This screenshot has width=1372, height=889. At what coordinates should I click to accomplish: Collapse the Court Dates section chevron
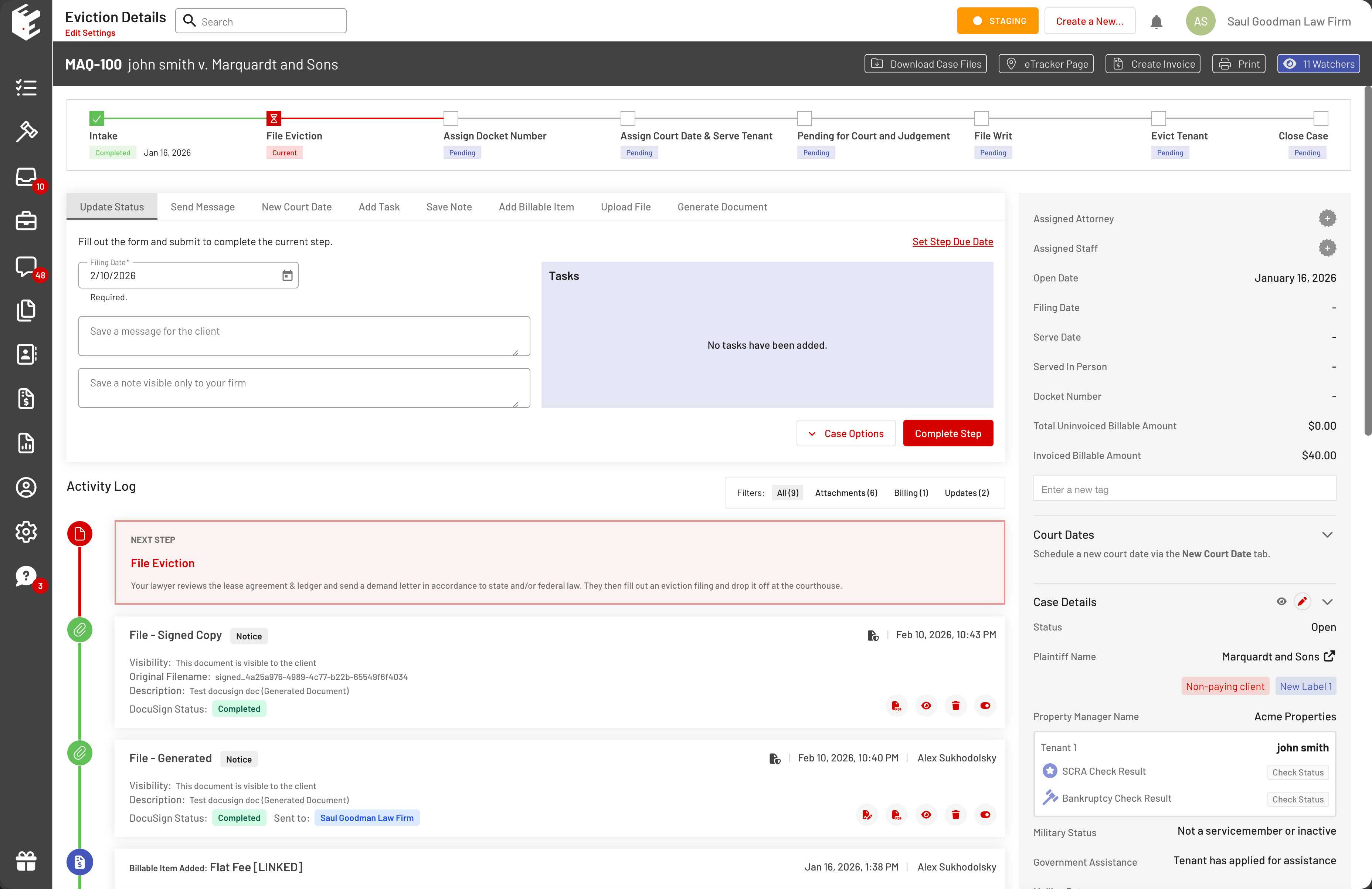click(1327, 535)
